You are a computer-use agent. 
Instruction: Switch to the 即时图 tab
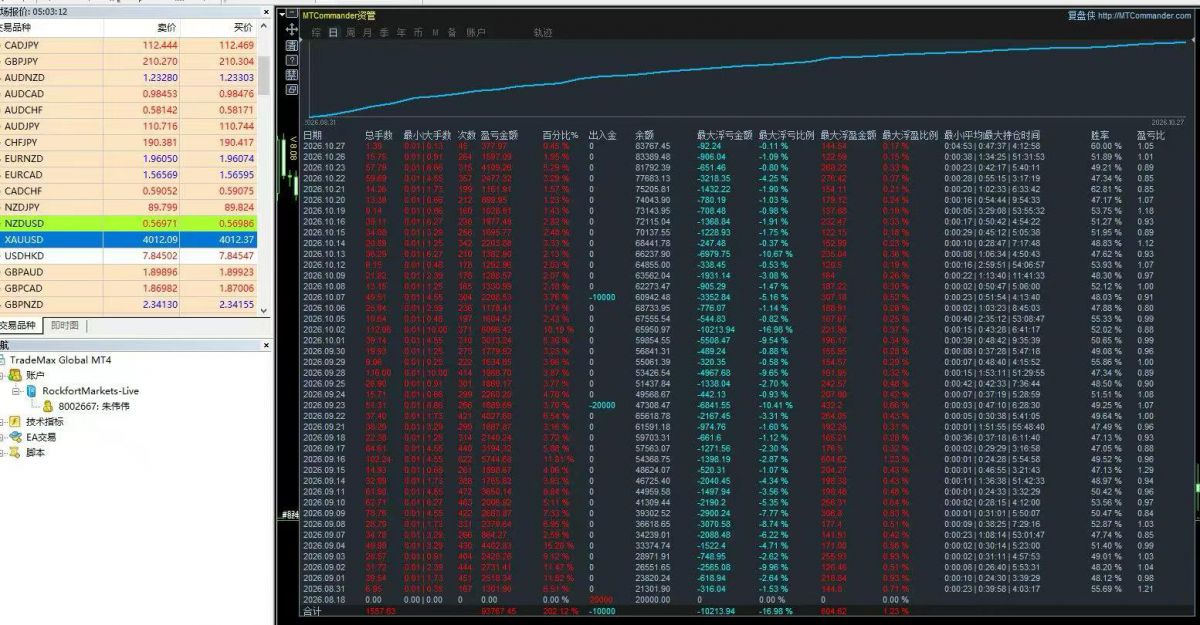[65, 326]
